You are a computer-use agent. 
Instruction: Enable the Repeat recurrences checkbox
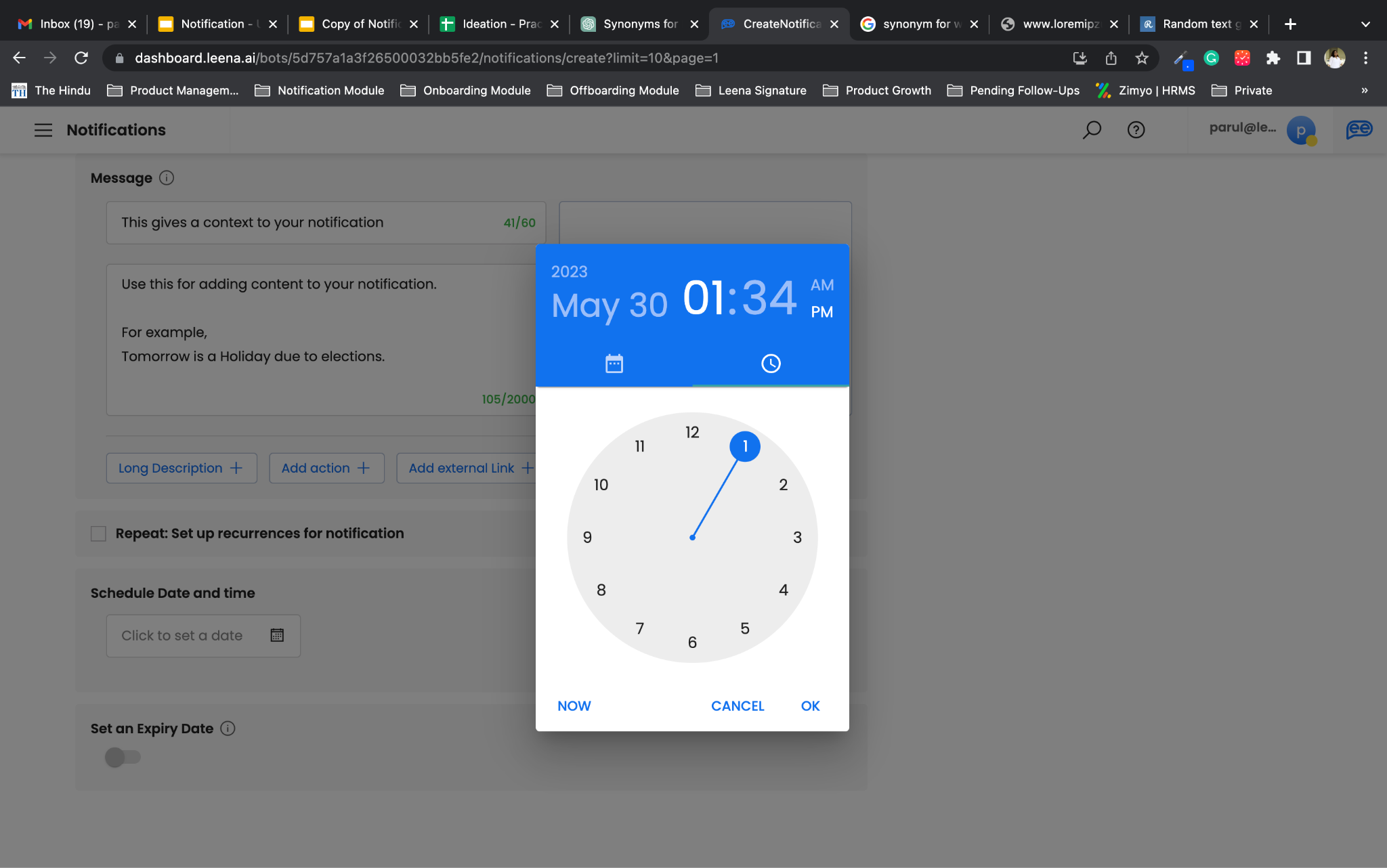point(99,534)
